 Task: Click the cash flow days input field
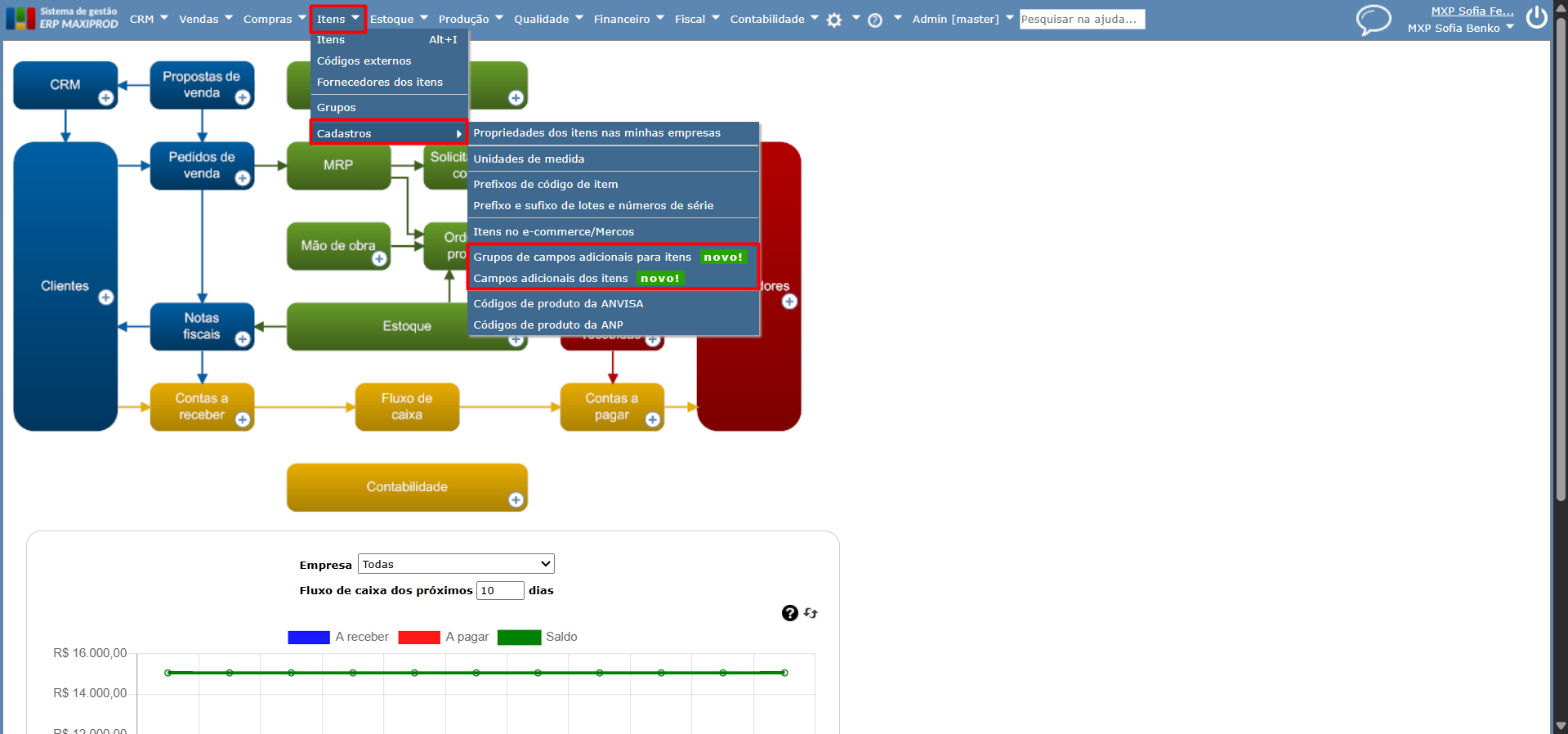click(x=500, y=590)
